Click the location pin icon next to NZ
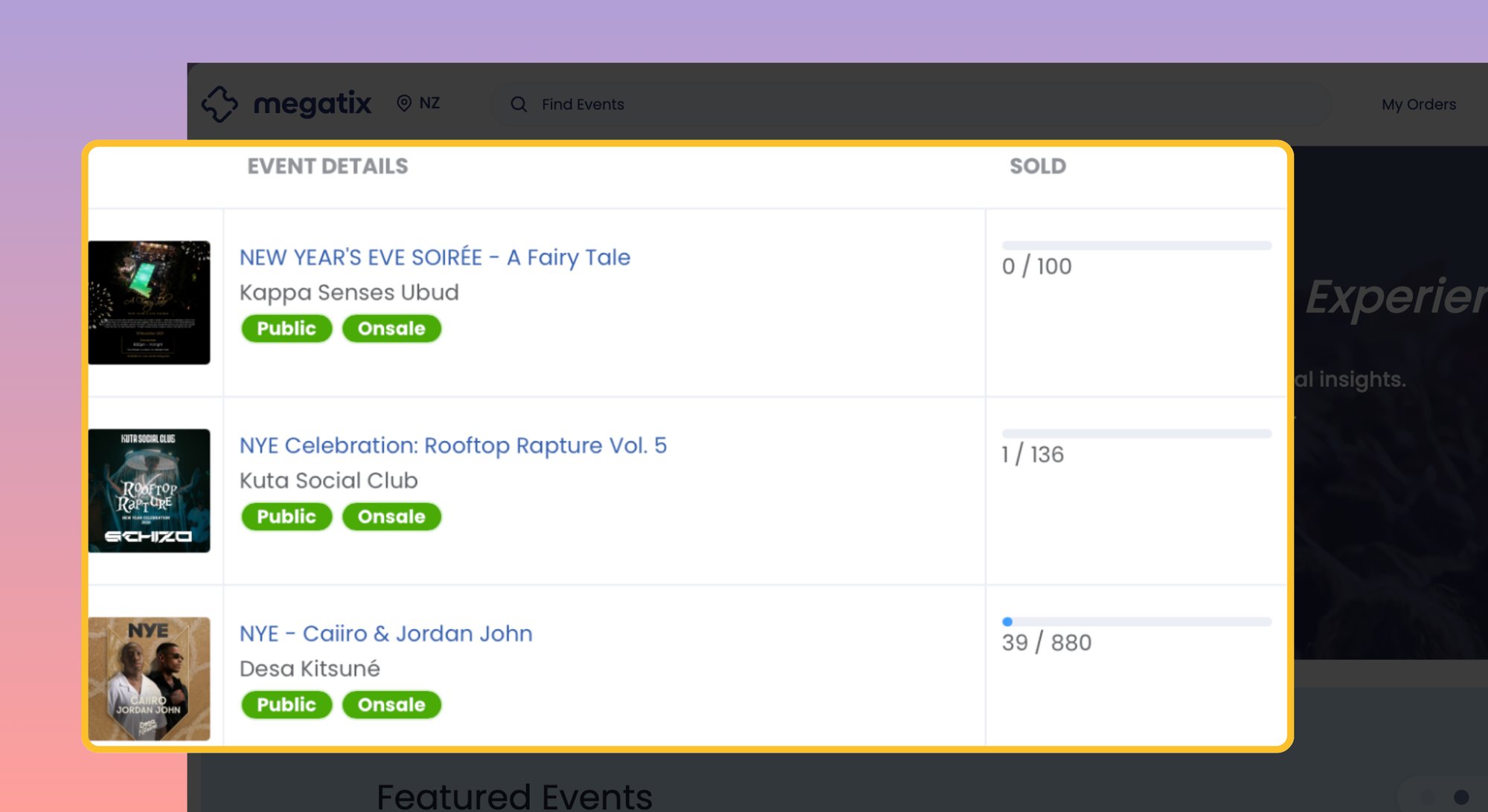The image size is (1488, 812). [x=403, y=103]
